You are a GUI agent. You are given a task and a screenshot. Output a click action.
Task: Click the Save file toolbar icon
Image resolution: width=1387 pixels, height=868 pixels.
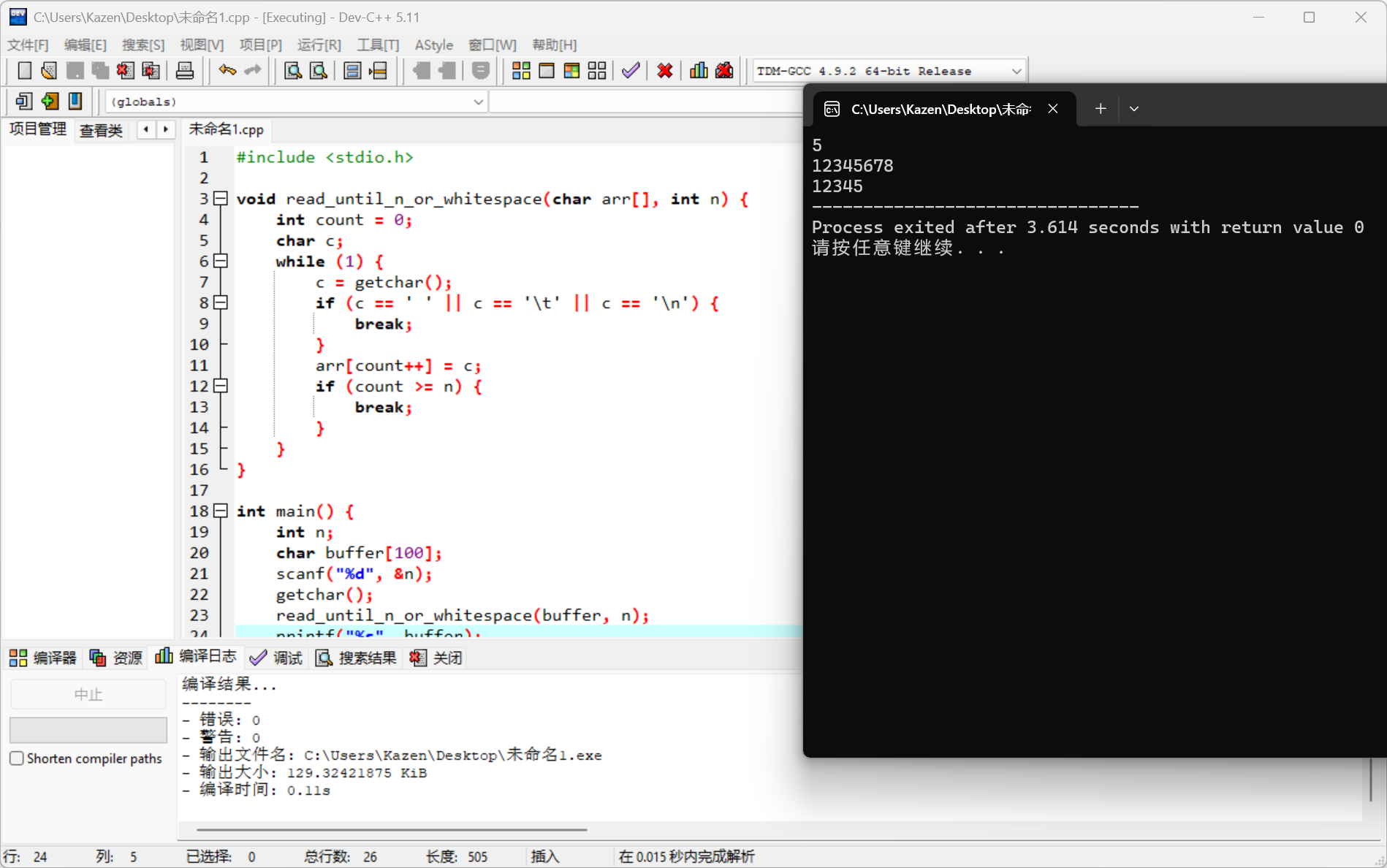click(75, 71)
